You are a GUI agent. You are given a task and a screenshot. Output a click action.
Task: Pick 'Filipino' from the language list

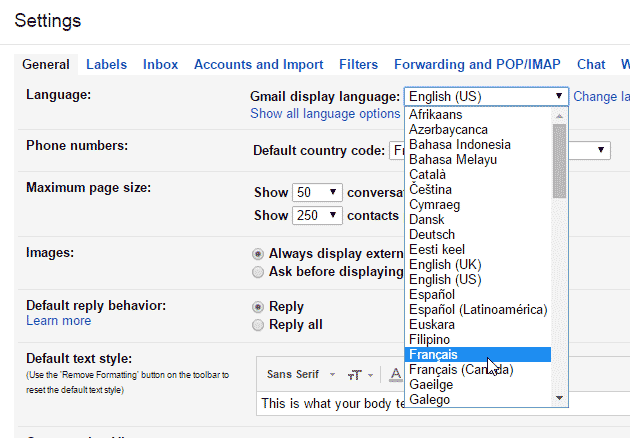coord(478,340)
